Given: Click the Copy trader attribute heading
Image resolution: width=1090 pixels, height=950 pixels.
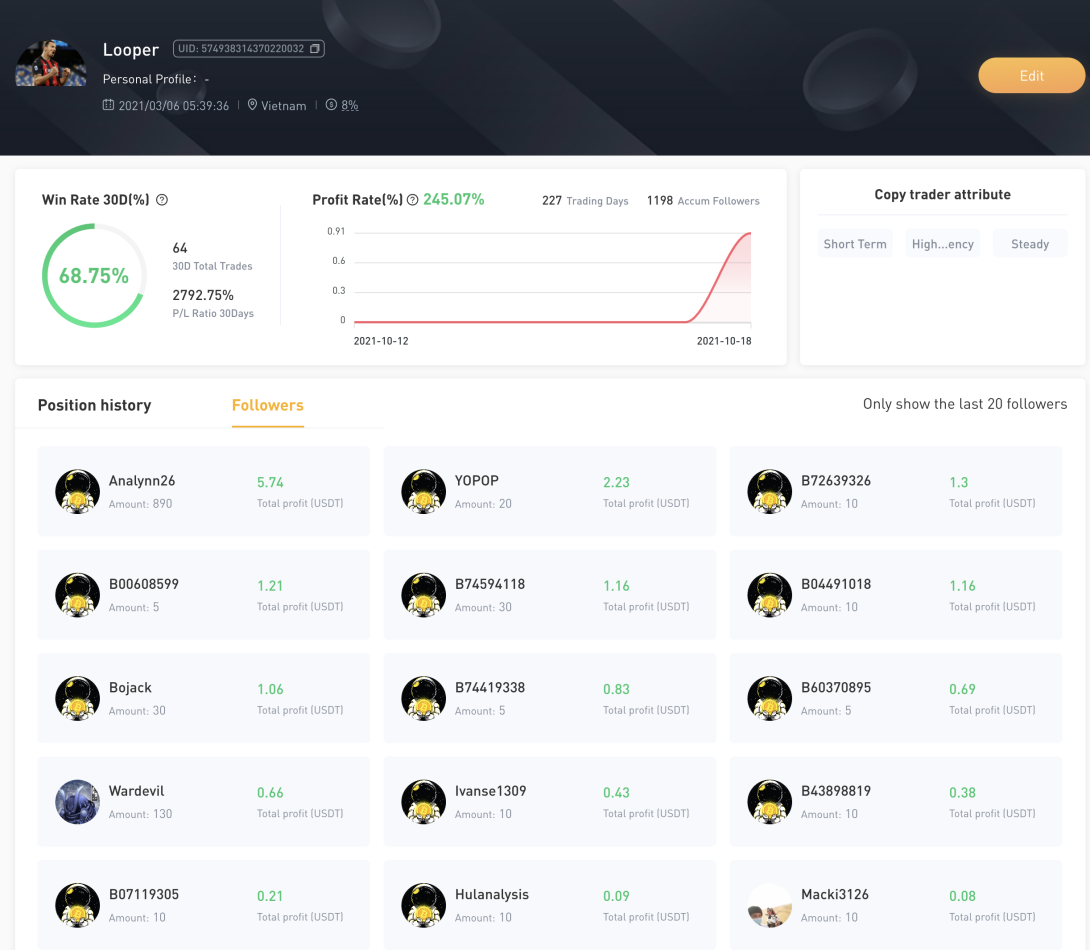Looking at the screenshot, I should [943, 195].
